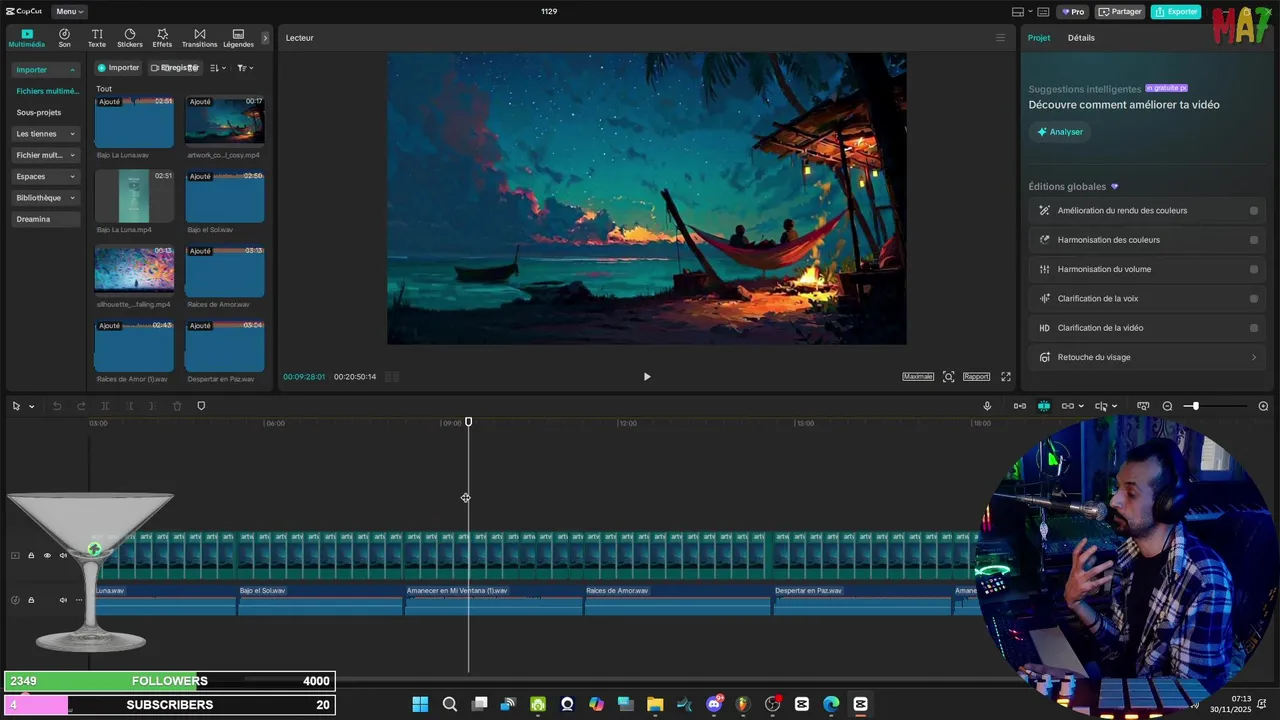Open the CapCut Menu dropdown
This screenshot has width=1280, height=720.
tap(69, 12)
